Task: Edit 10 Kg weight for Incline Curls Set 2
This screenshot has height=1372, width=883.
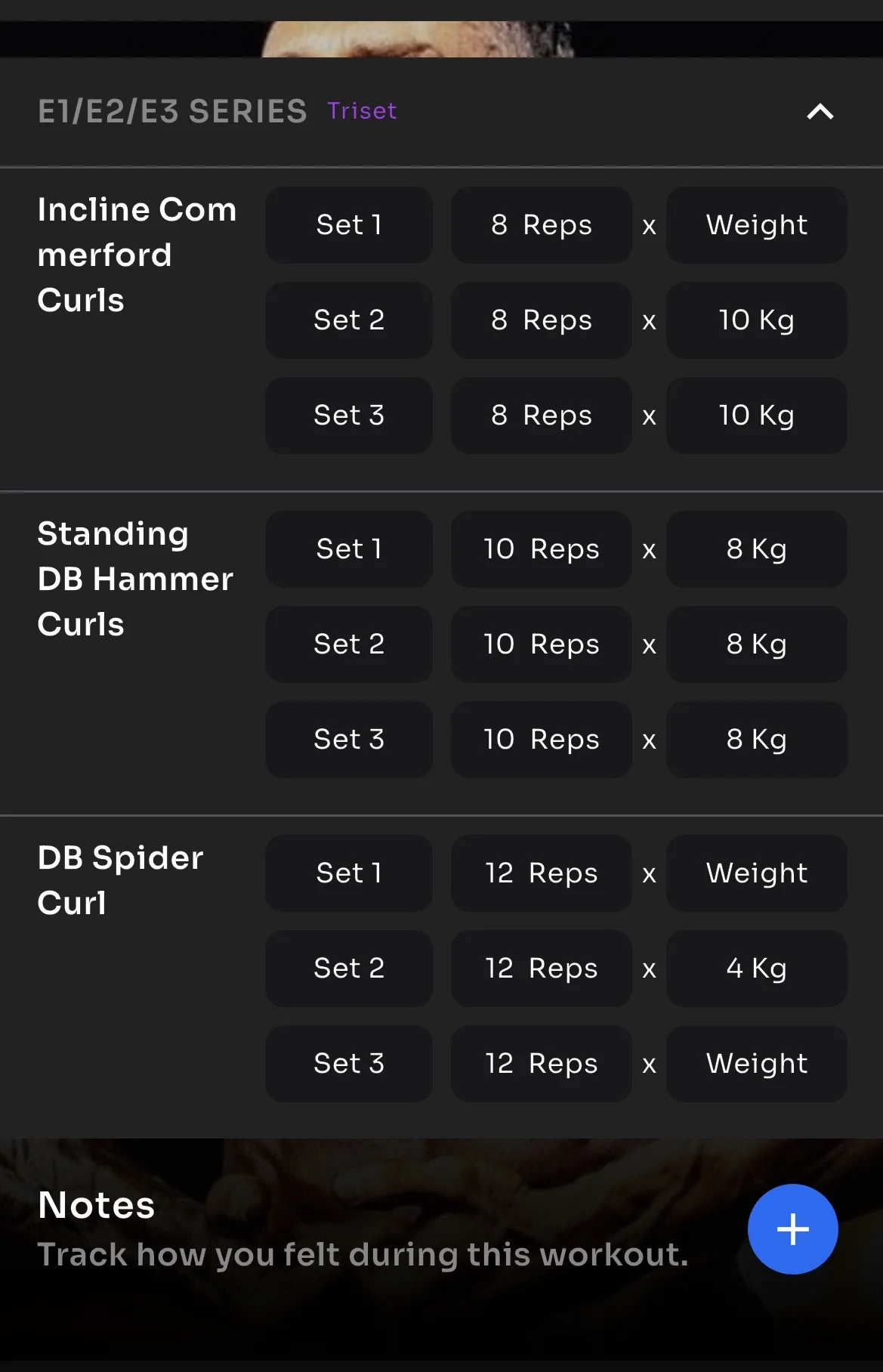Action: point(756,320)
